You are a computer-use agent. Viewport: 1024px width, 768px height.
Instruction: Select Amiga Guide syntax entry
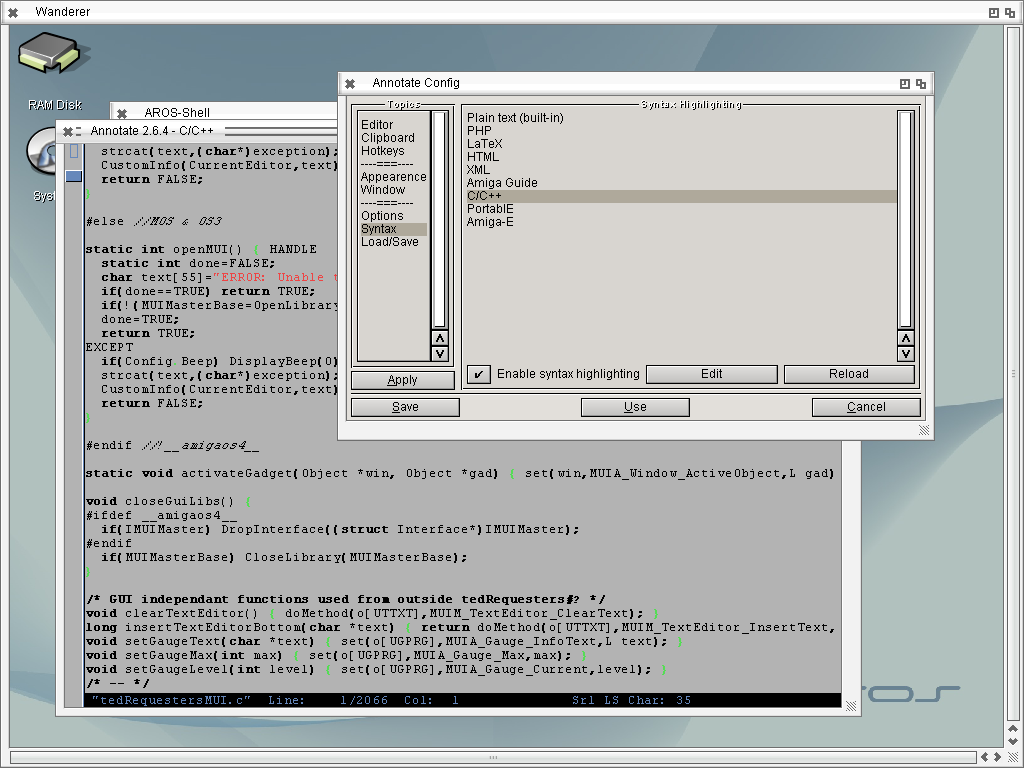point(502,183)
